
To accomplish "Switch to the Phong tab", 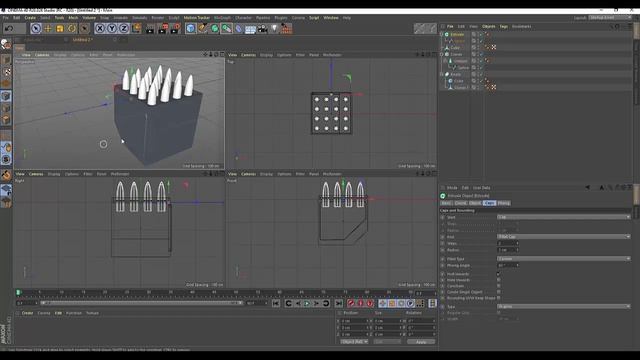I will 504,203.
